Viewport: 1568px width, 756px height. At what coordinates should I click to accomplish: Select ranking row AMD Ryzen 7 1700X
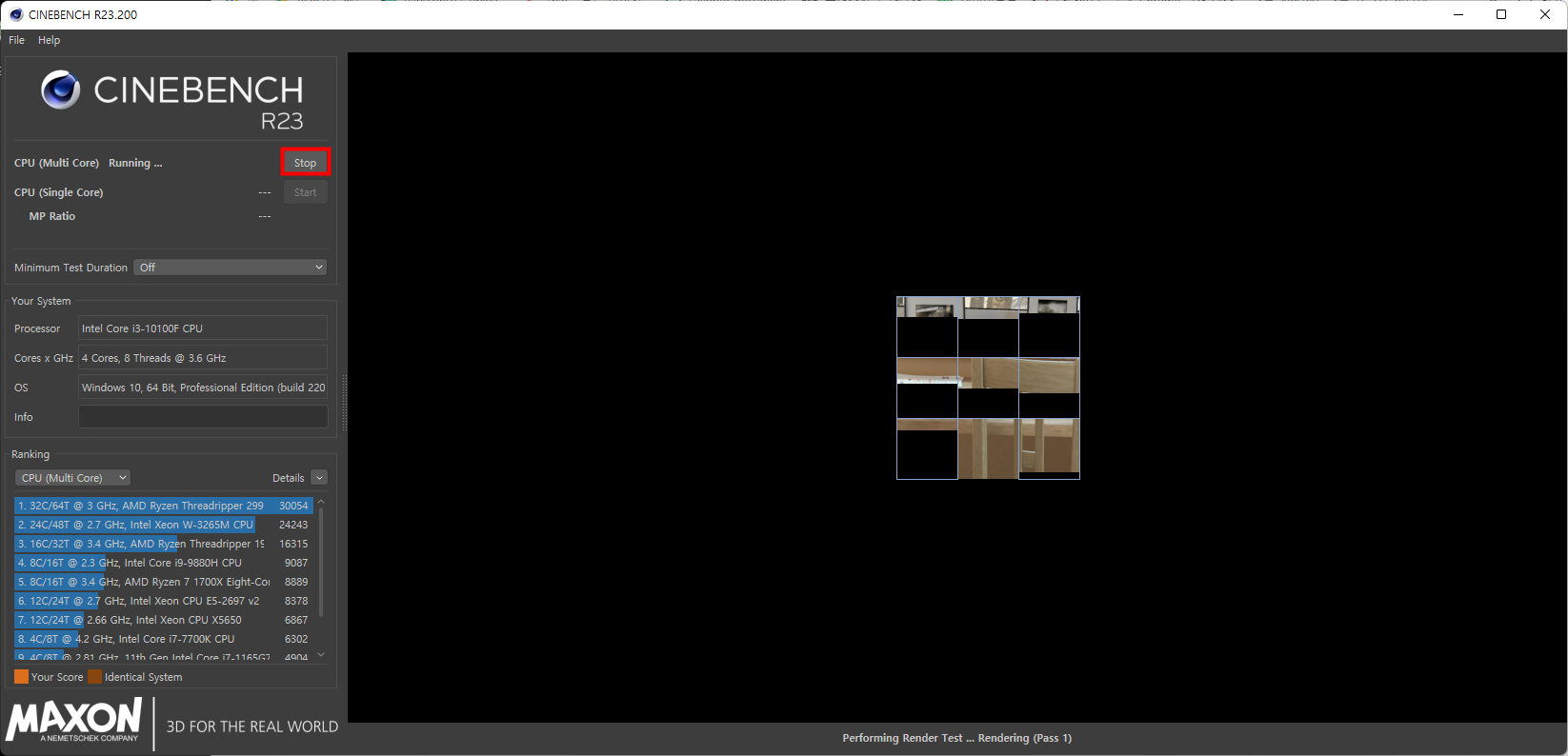[x=164, y=582]
